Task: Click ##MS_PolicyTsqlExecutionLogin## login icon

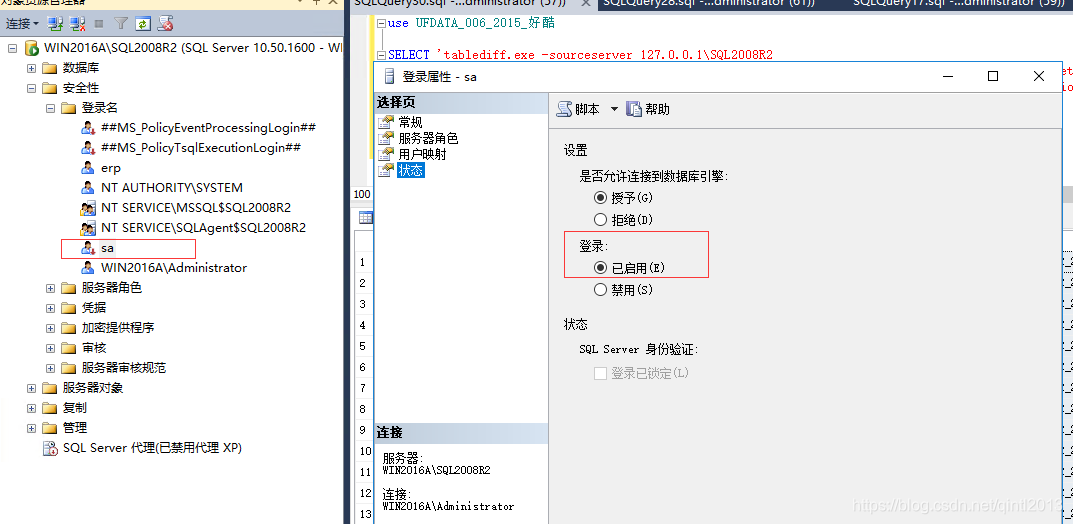Action: point(88,148)
